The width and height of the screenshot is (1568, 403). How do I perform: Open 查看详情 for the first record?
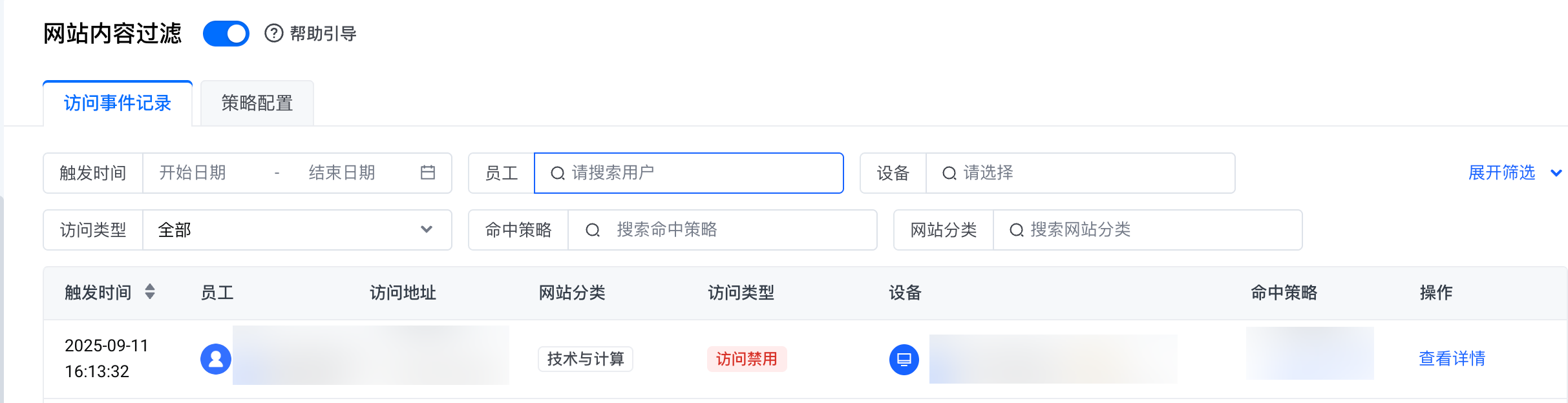pyautogui.click(x=1452, y=358)
